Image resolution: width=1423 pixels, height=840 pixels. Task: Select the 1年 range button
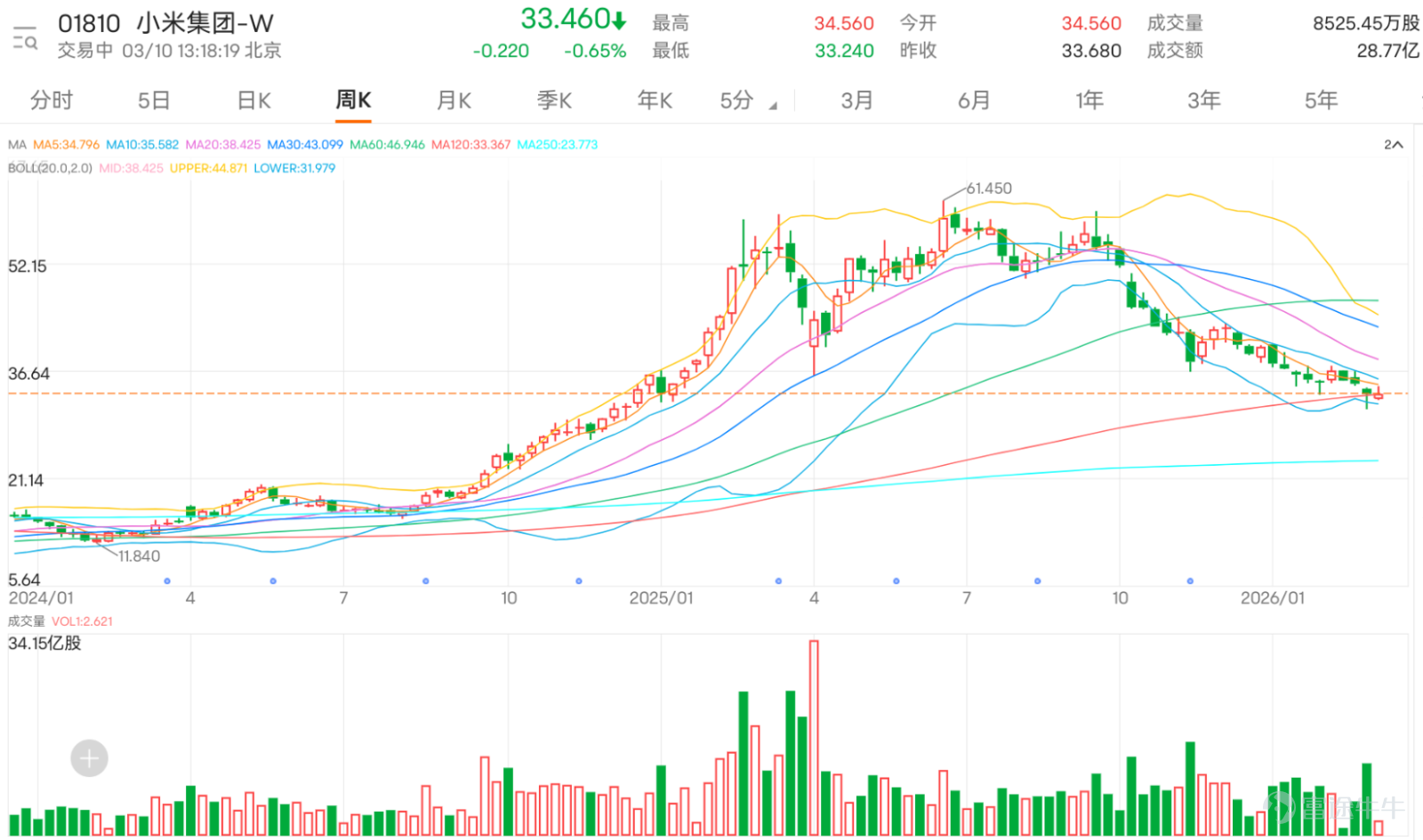click(1089, 100)
